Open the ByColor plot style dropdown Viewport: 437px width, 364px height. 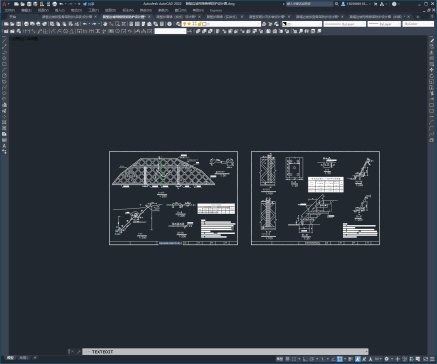(x=418, y=24)
